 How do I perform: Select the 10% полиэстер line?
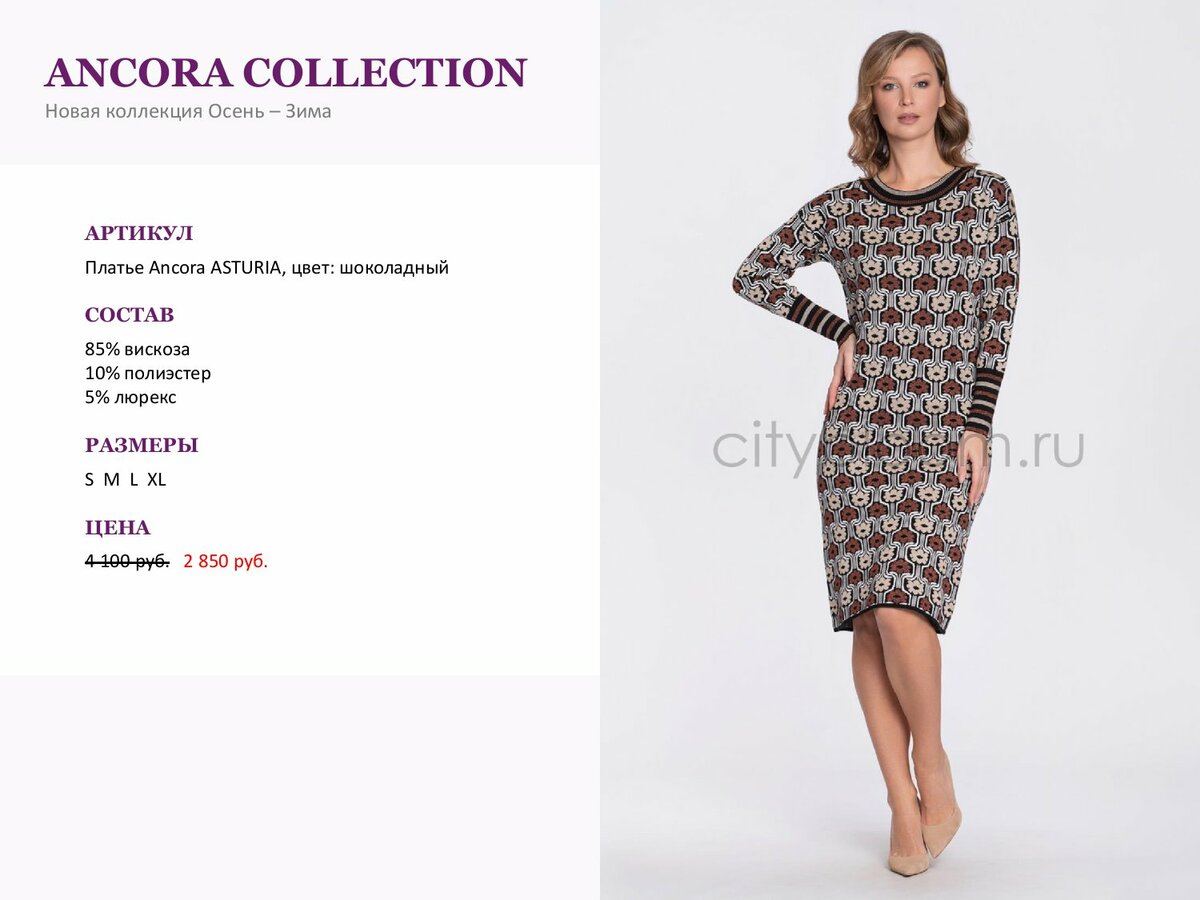[x=148, y=373]
